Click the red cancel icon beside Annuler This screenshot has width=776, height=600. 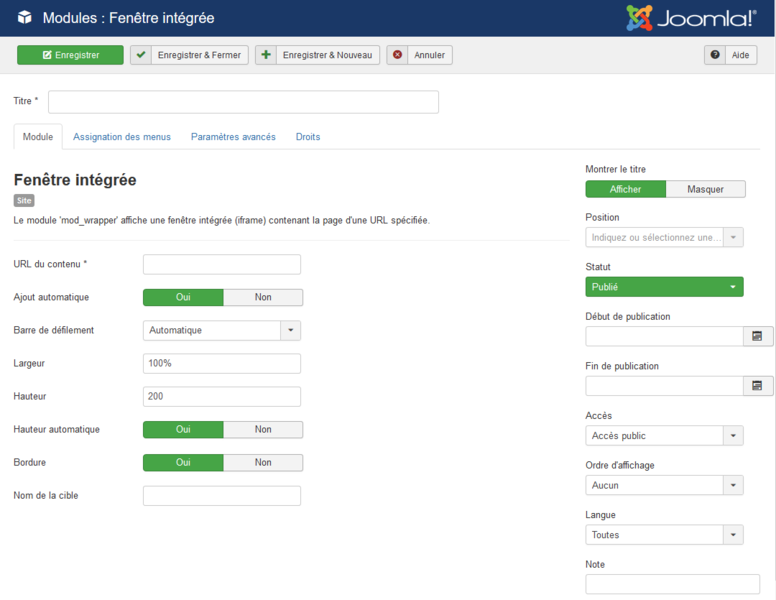point(397,55)
